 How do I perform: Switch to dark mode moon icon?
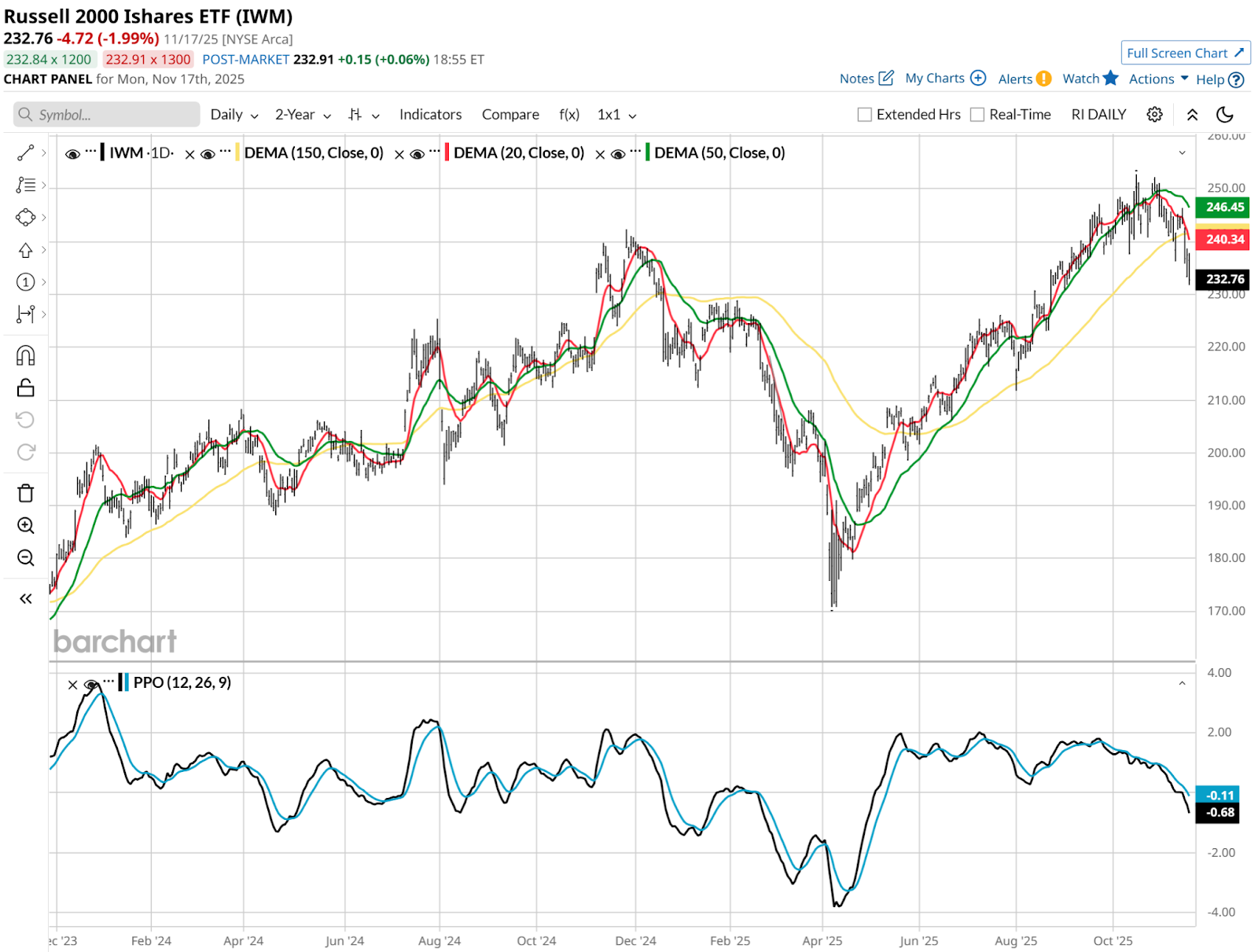1225,115
